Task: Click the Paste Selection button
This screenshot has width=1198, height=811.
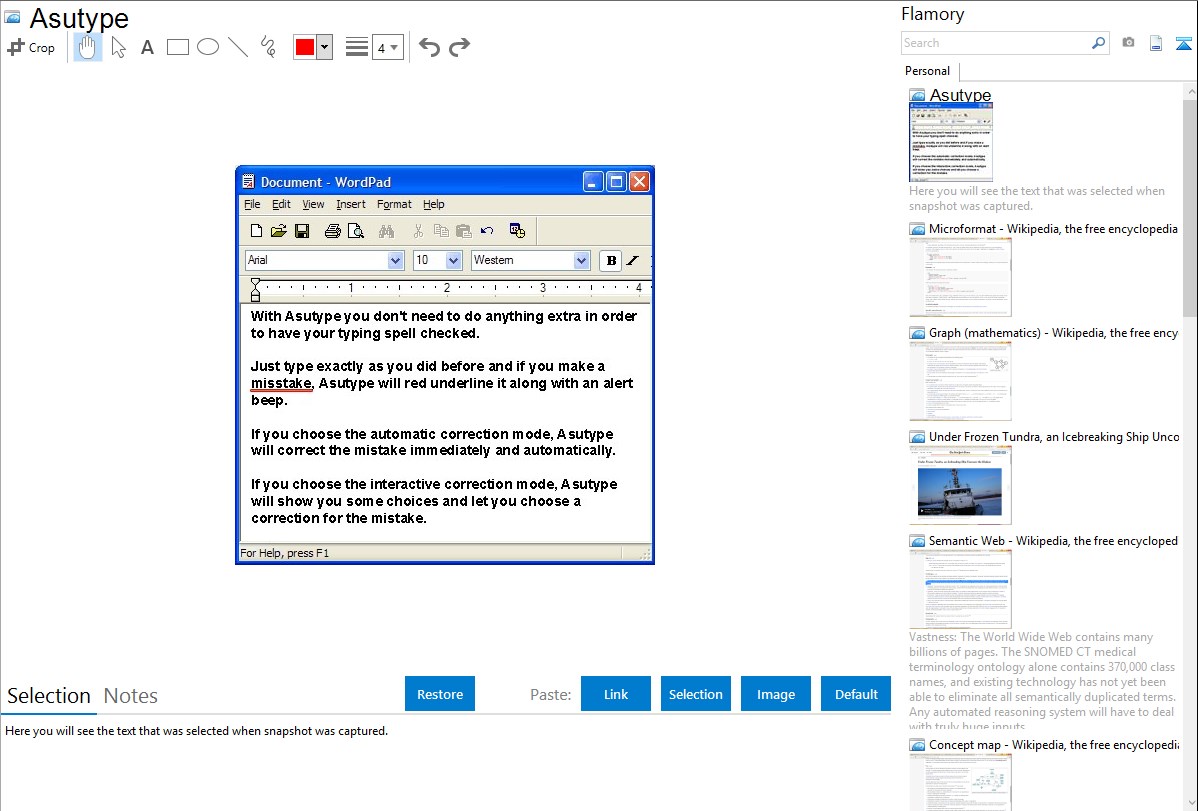Action: pos(695,694)
